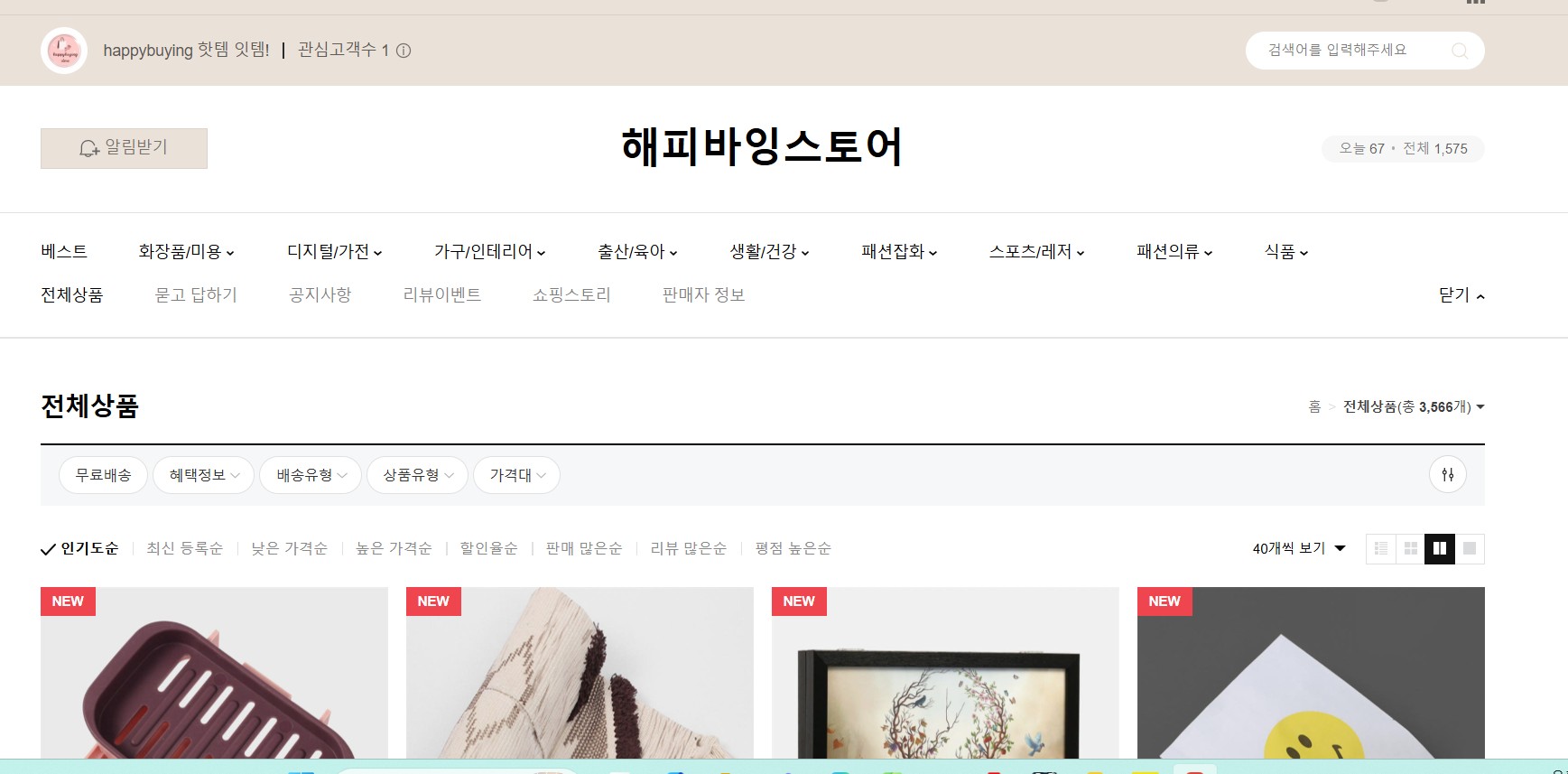
Task: Expand the 디지털/가전 category menu
Action: [x=335, y=251]
